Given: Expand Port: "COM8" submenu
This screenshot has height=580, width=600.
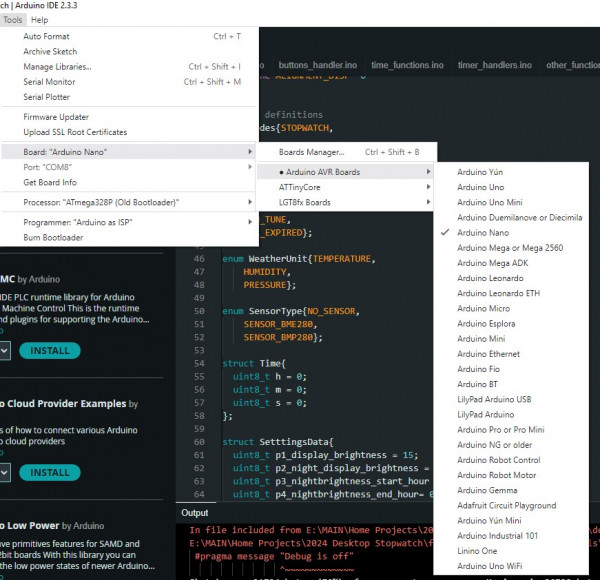Looking at the screenshot, I should 129,167.
